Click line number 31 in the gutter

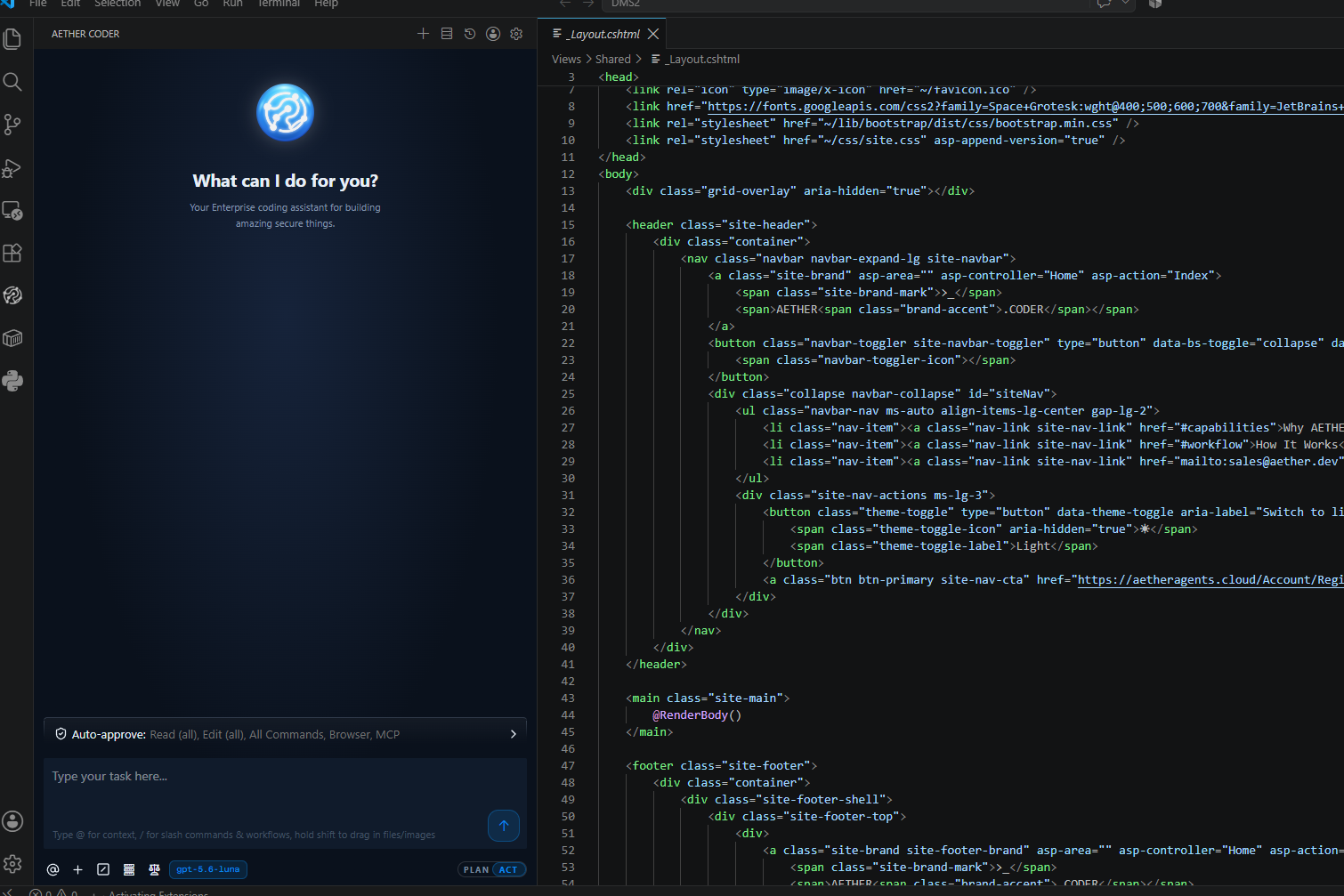tap(568, 496)
